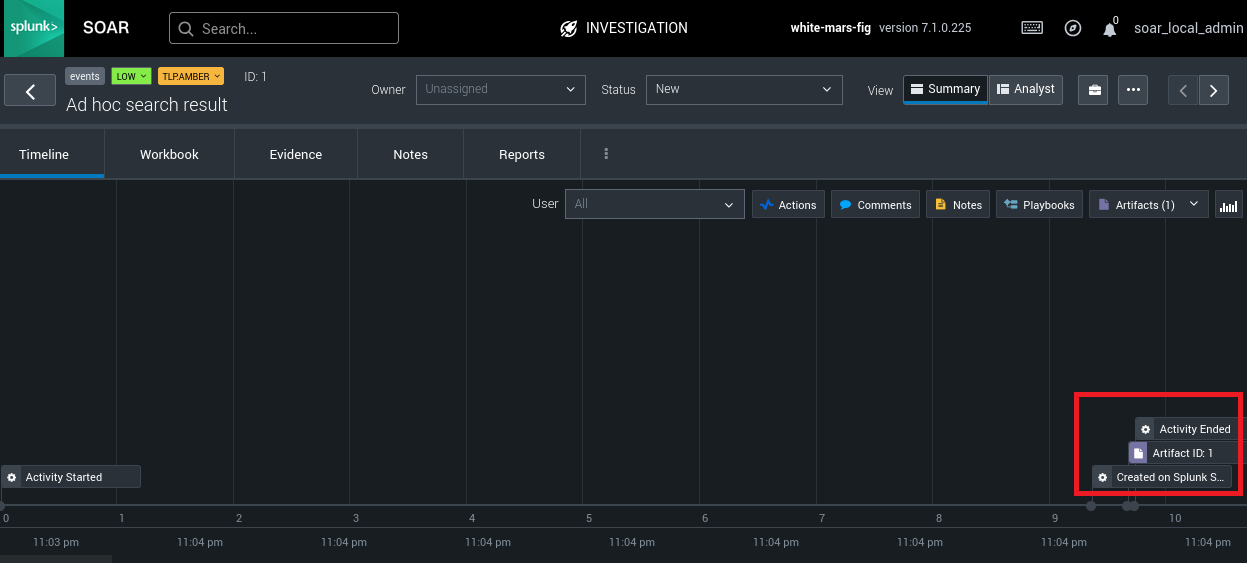Image resolution: width=1247 pixels, height=563 pixels.
Task: Click the Splunk logo home icon
Action: click(32, 28)
